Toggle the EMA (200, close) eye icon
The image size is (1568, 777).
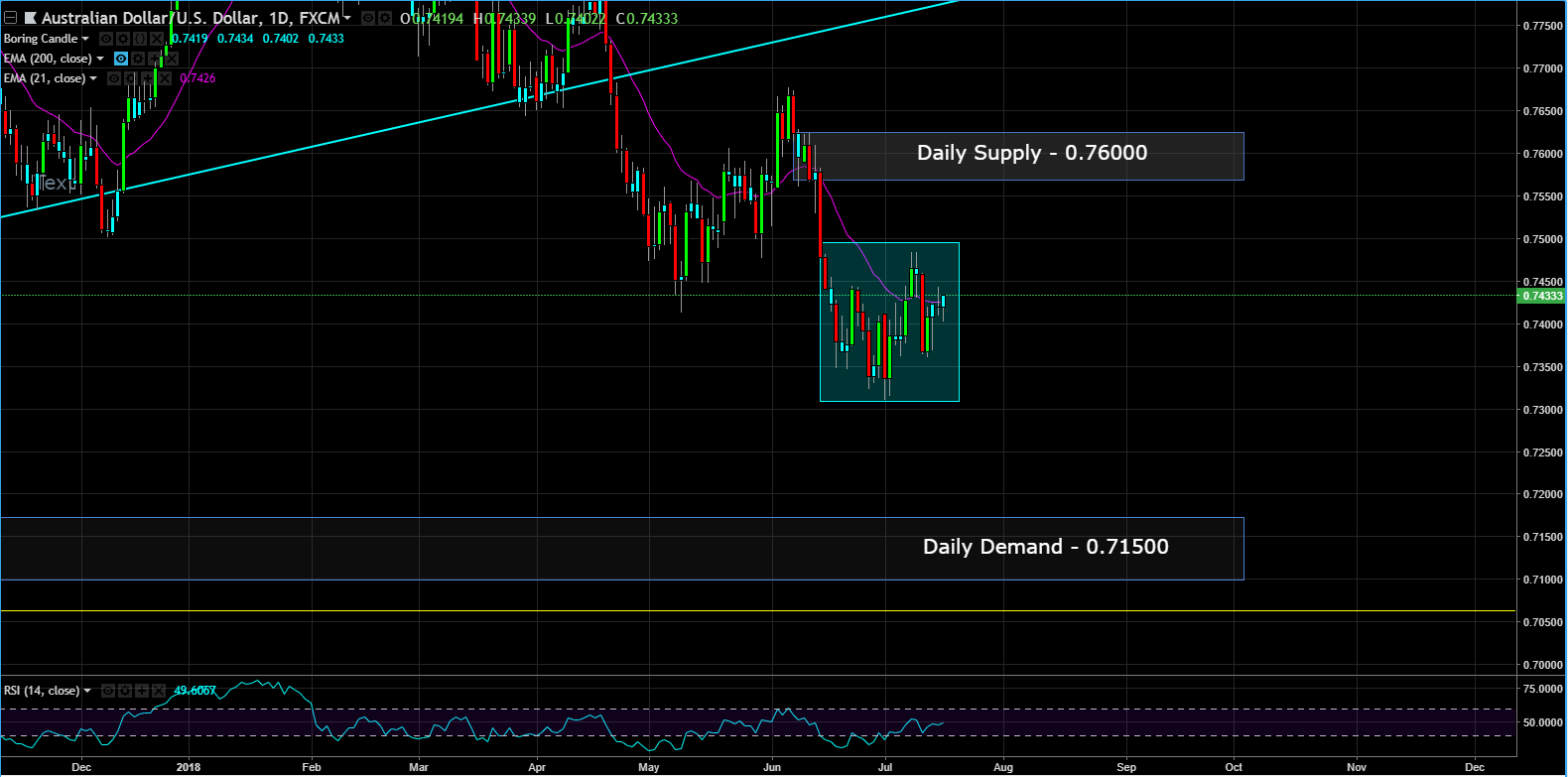click(121, 59)
